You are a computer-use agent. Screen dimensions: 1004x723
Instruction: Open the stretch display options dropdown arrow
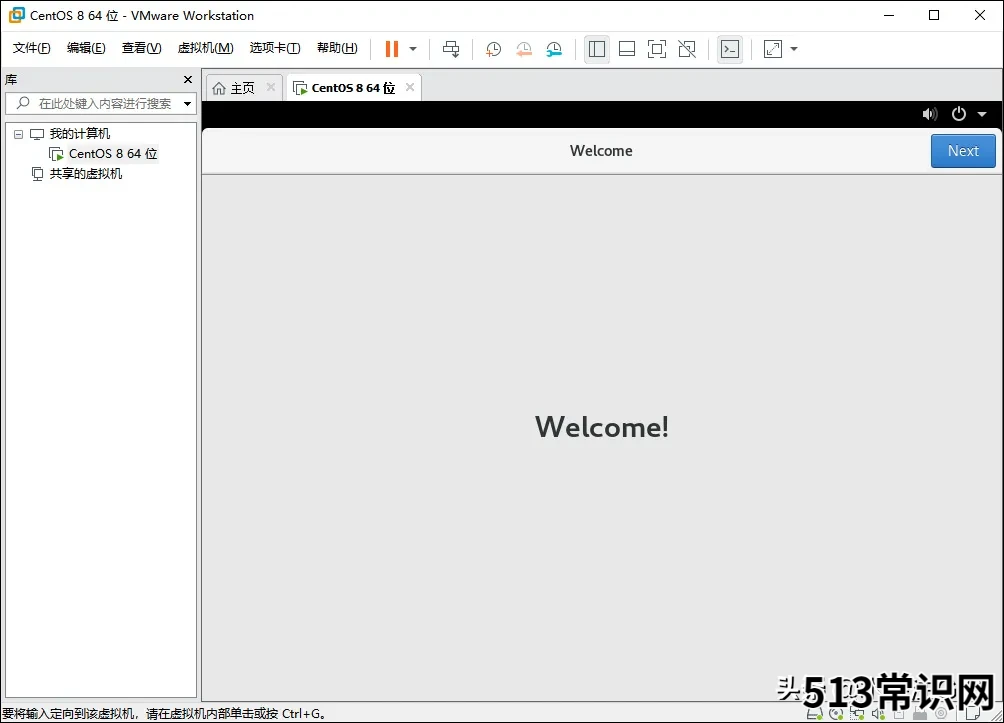[x=794, y=49]
